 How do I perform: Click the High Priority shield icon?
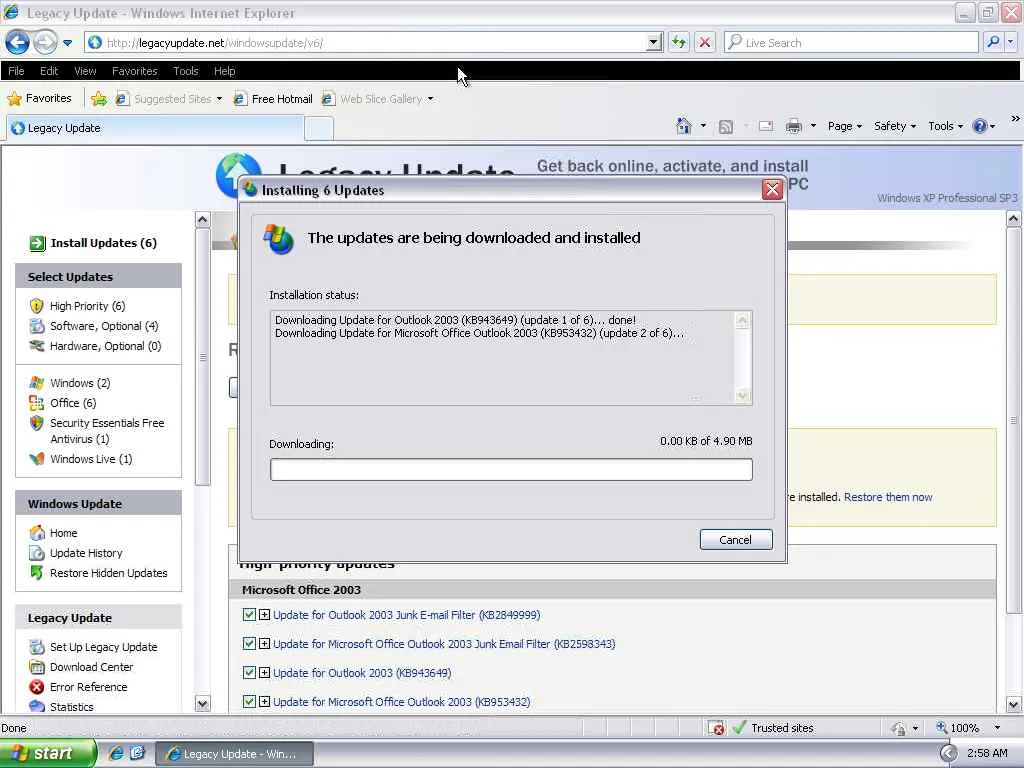tap(37, 306)
